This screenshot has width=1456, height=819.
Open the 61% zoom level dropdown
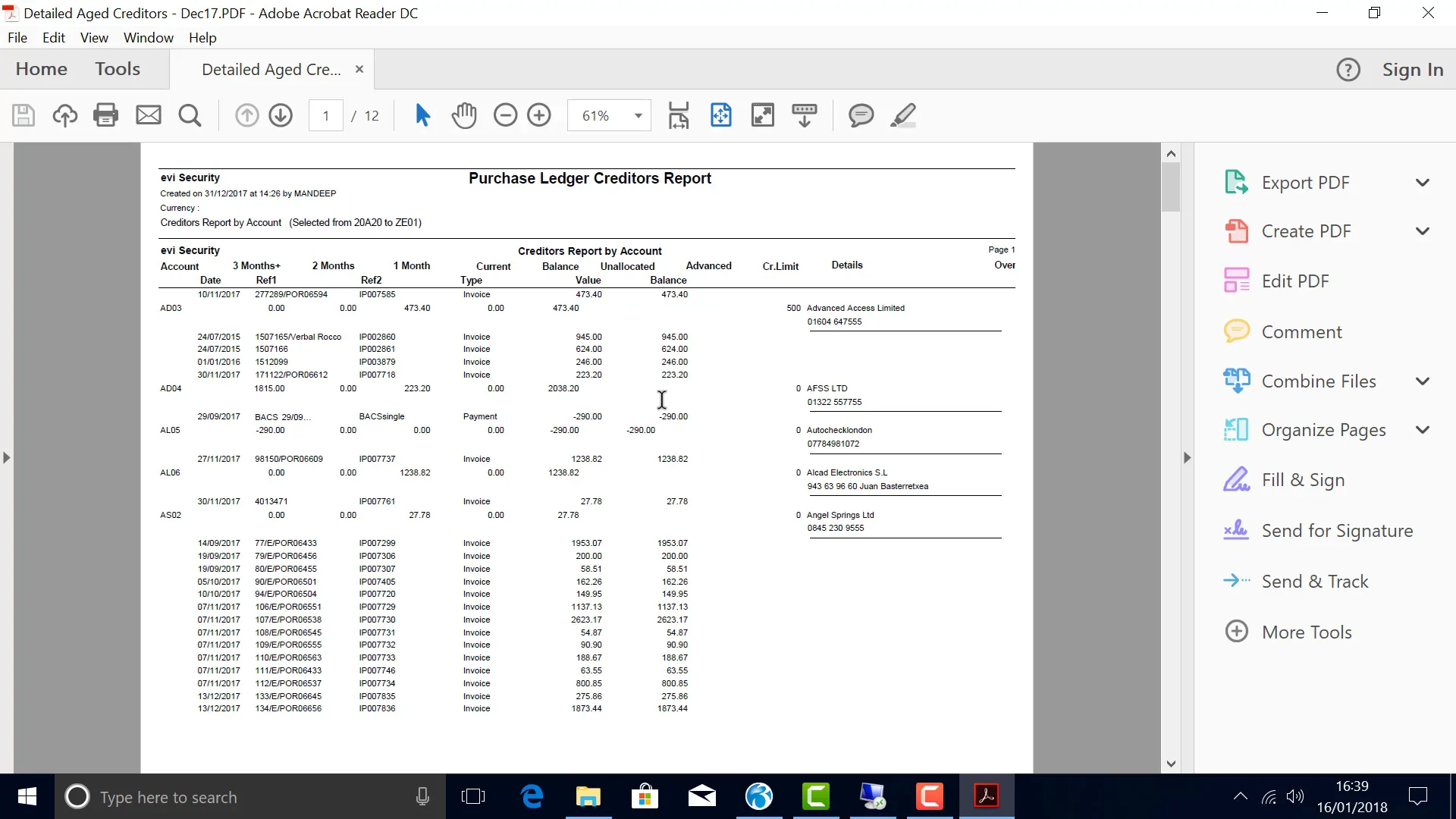tap(639, 115)
